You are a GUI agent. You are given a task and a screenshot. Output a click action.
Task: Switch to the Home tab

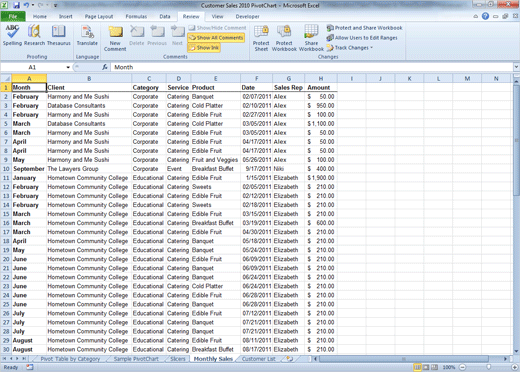[40, 16]
